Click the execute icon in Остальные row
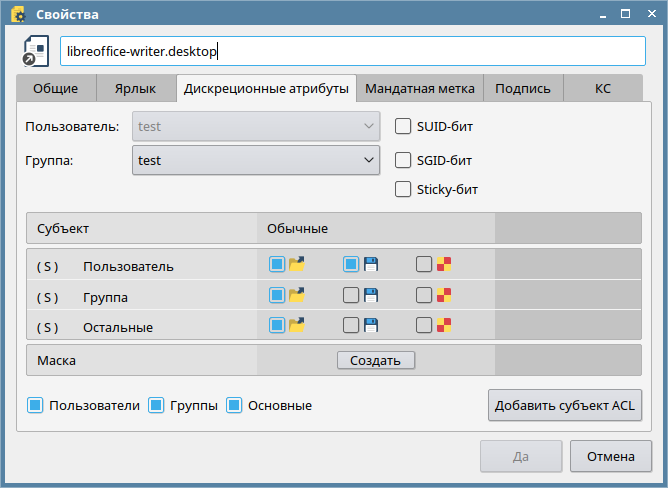 [444, 325]
